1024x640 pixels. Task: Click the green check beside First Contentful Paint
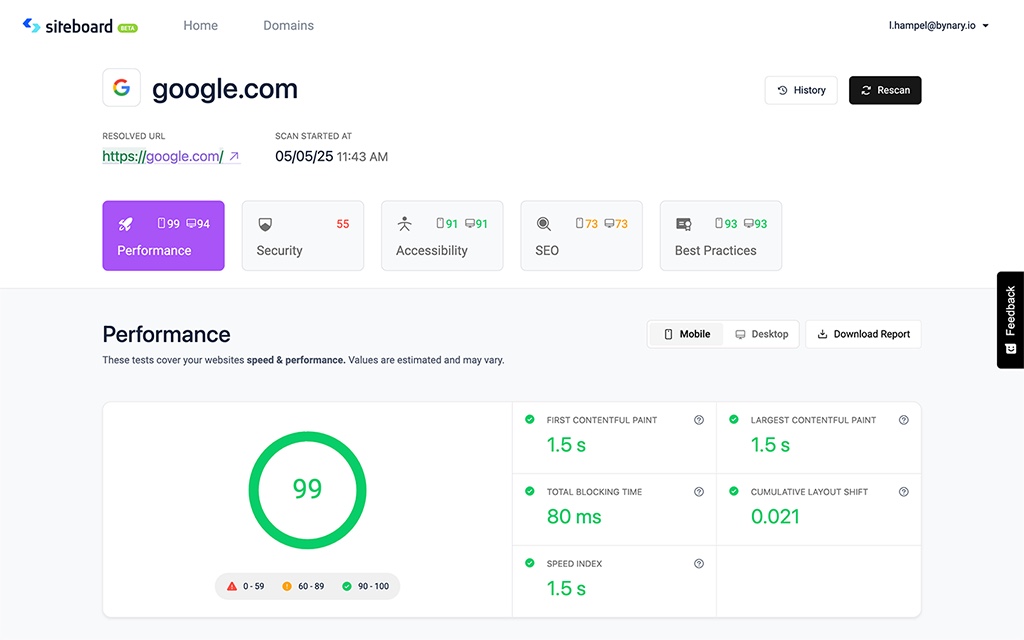530,419
